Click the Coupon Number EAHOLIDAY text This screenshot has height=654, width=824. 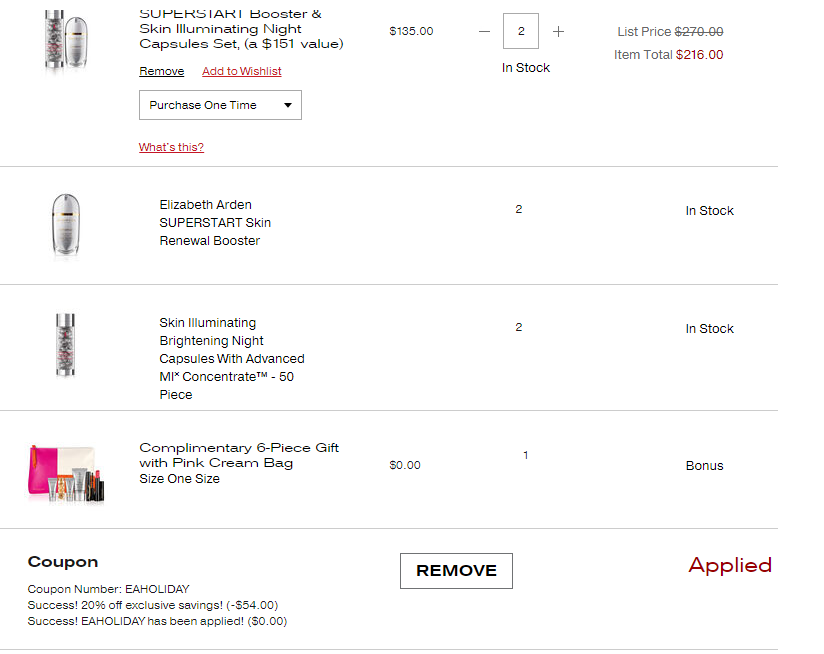108,589
